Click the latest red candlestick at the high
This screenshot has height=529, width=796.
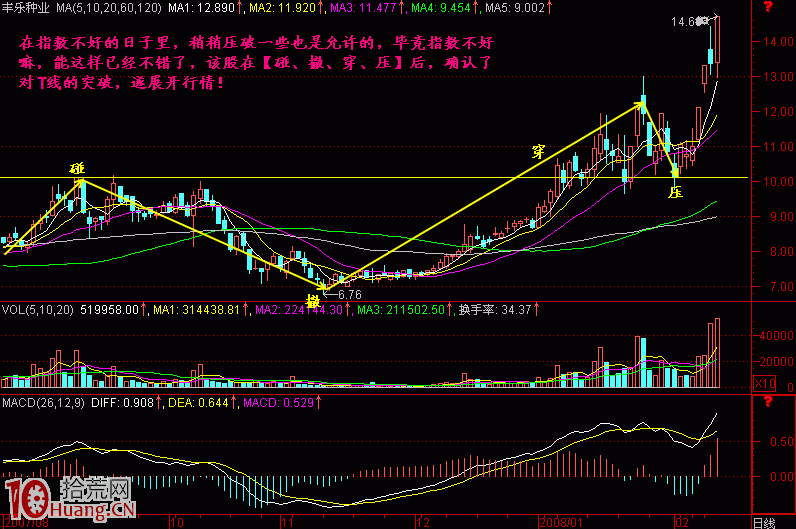click(x=718, y=47)
